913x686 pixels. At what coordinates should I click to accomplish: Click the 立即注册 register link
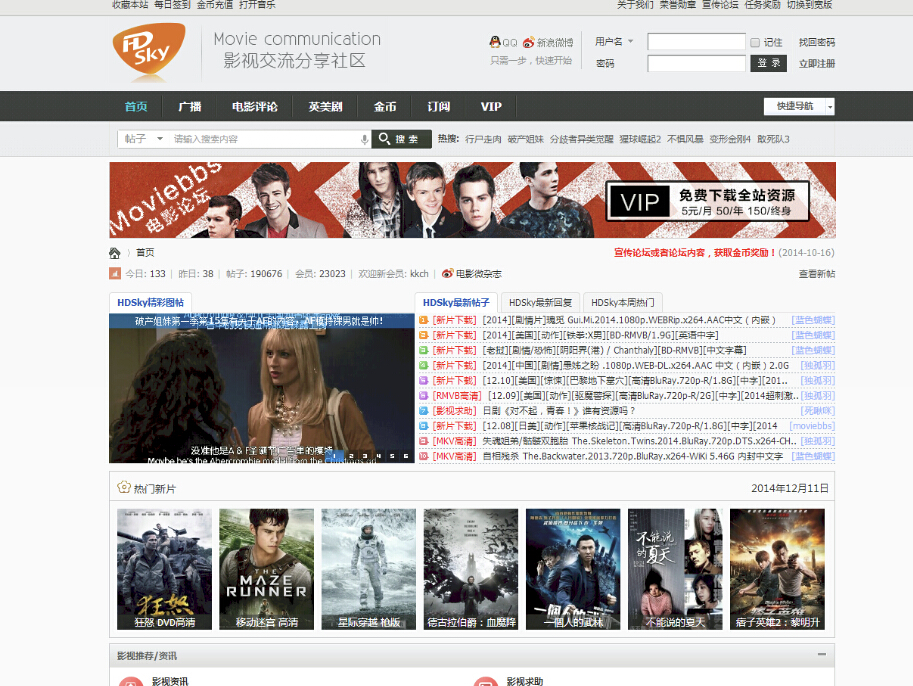click(x=816, y=63)
